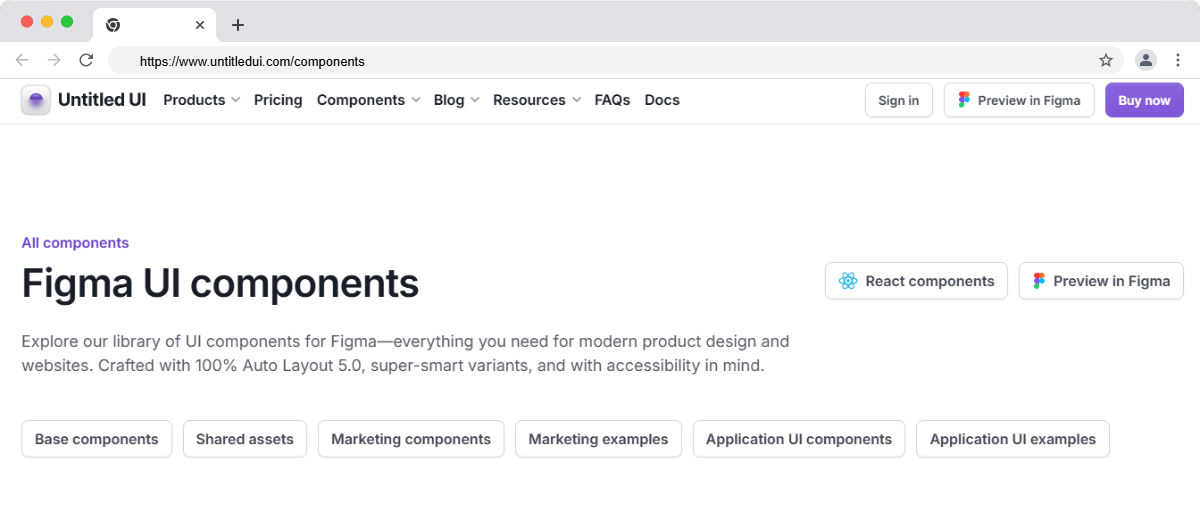The height and width of the screenshot is (512, 1200).
Task: Click the purple Buy now button
Action: (x=1144, y=100)
